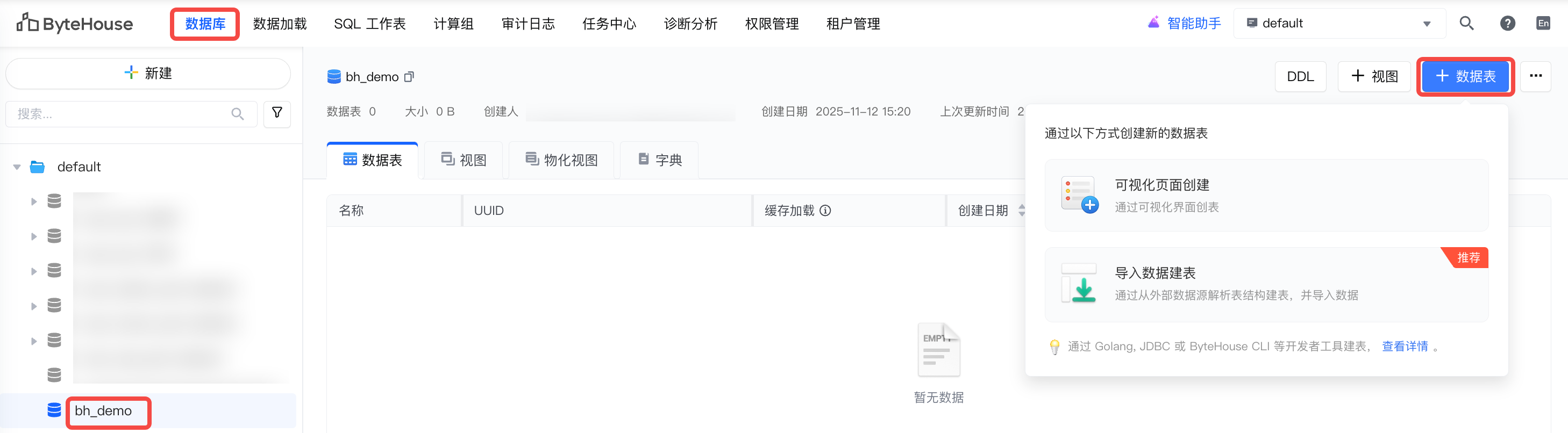Open the search magnifier in top bar
The image size is (1568, 433).
1466,23
